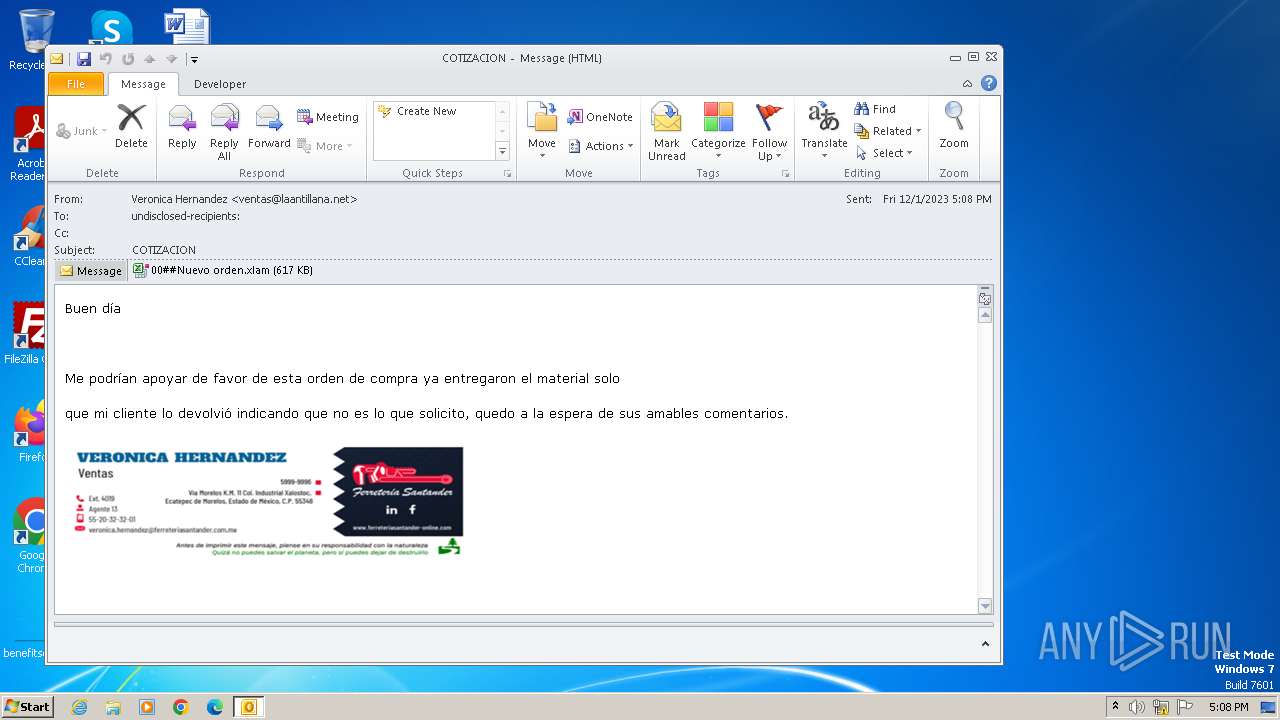Launch Internet Explorer from the taskbar

pos(79,707)
